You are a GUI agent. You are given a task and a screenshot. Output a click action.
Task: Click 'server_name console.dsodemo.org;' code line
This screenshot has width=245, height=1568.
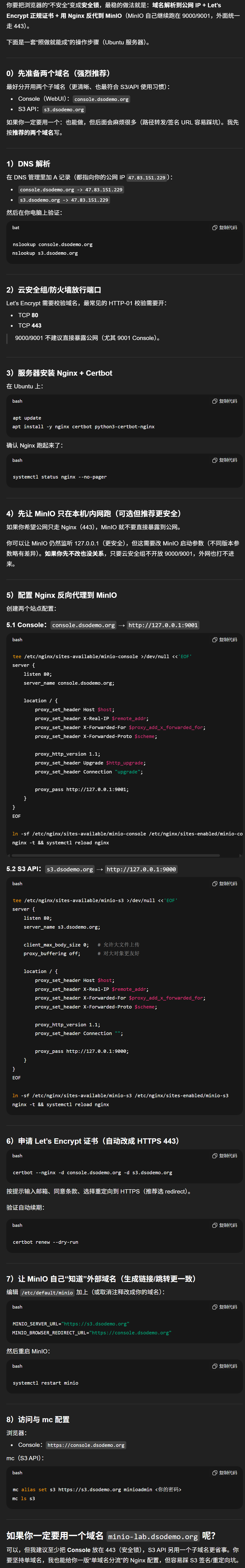69,684
